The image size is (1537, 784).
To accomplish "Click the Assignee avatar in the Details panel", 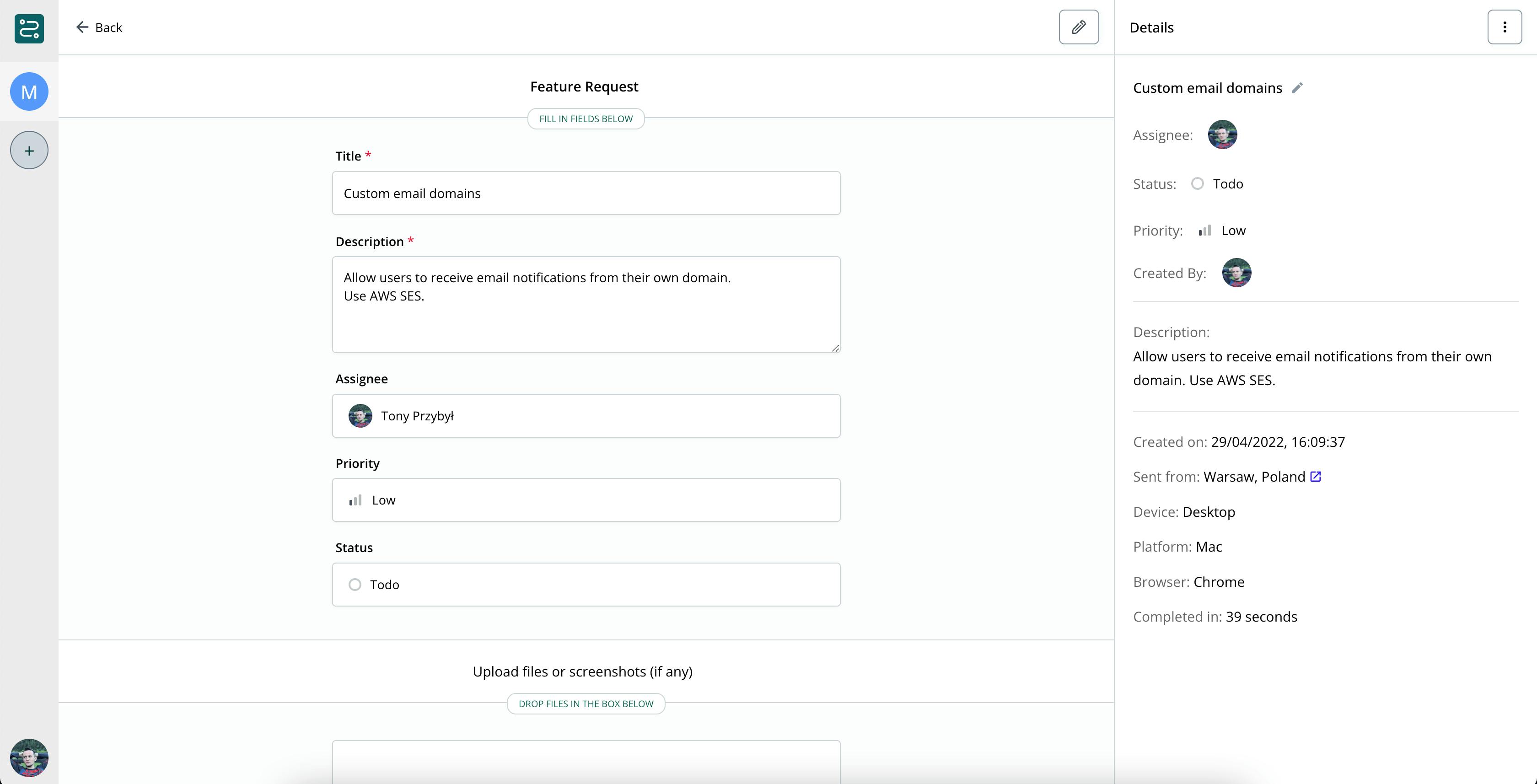I will pos(1222,134).
